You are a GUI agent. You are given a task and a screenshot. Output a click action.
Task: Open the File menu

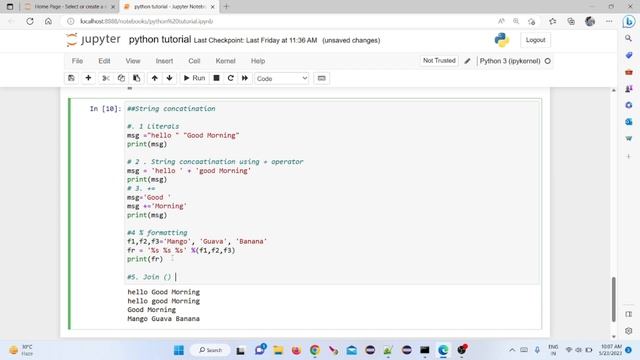pyautogui.click(x=77, y=61)
